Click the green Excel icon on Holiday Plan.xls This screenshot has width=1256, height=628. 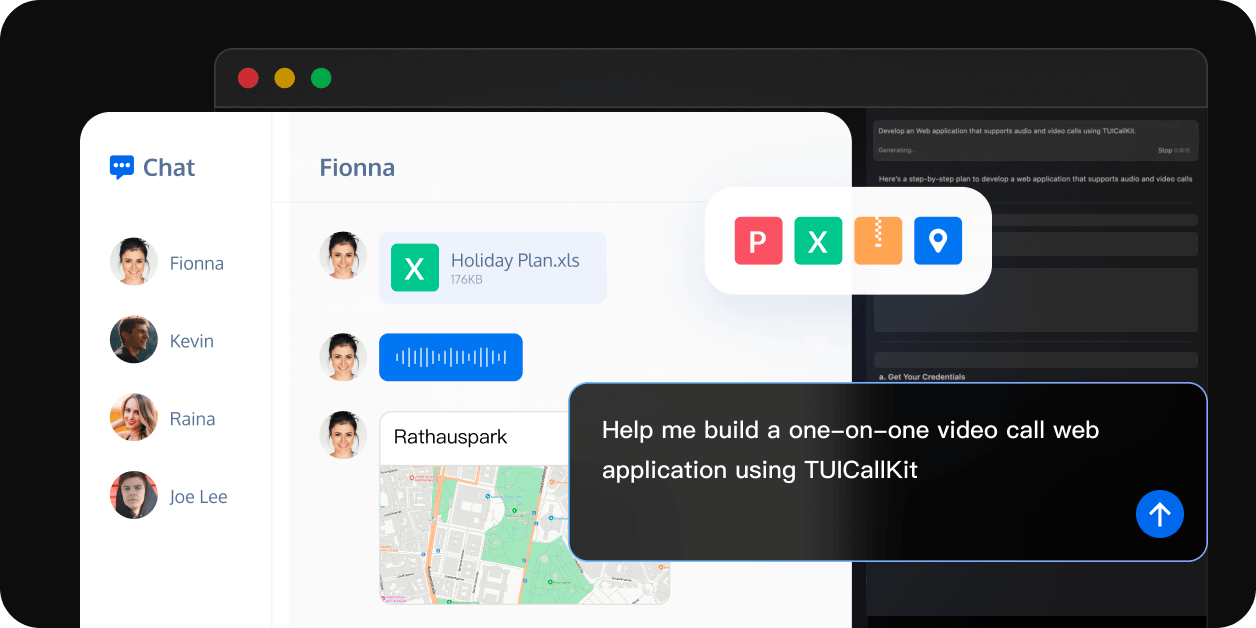[415, 268]
